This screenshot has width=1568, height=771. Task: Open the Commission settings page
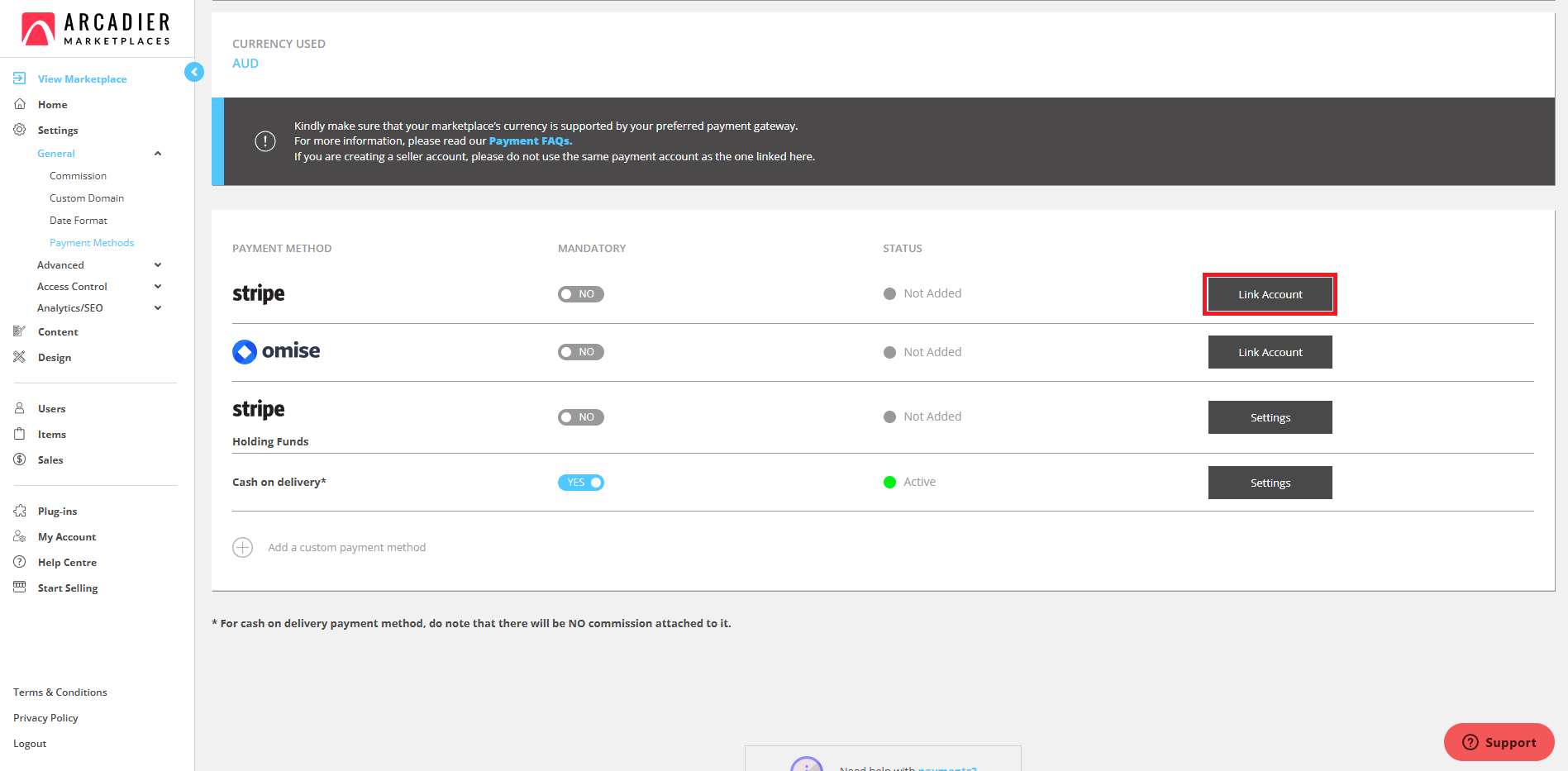pyautogui.click(x=78, y=176)
